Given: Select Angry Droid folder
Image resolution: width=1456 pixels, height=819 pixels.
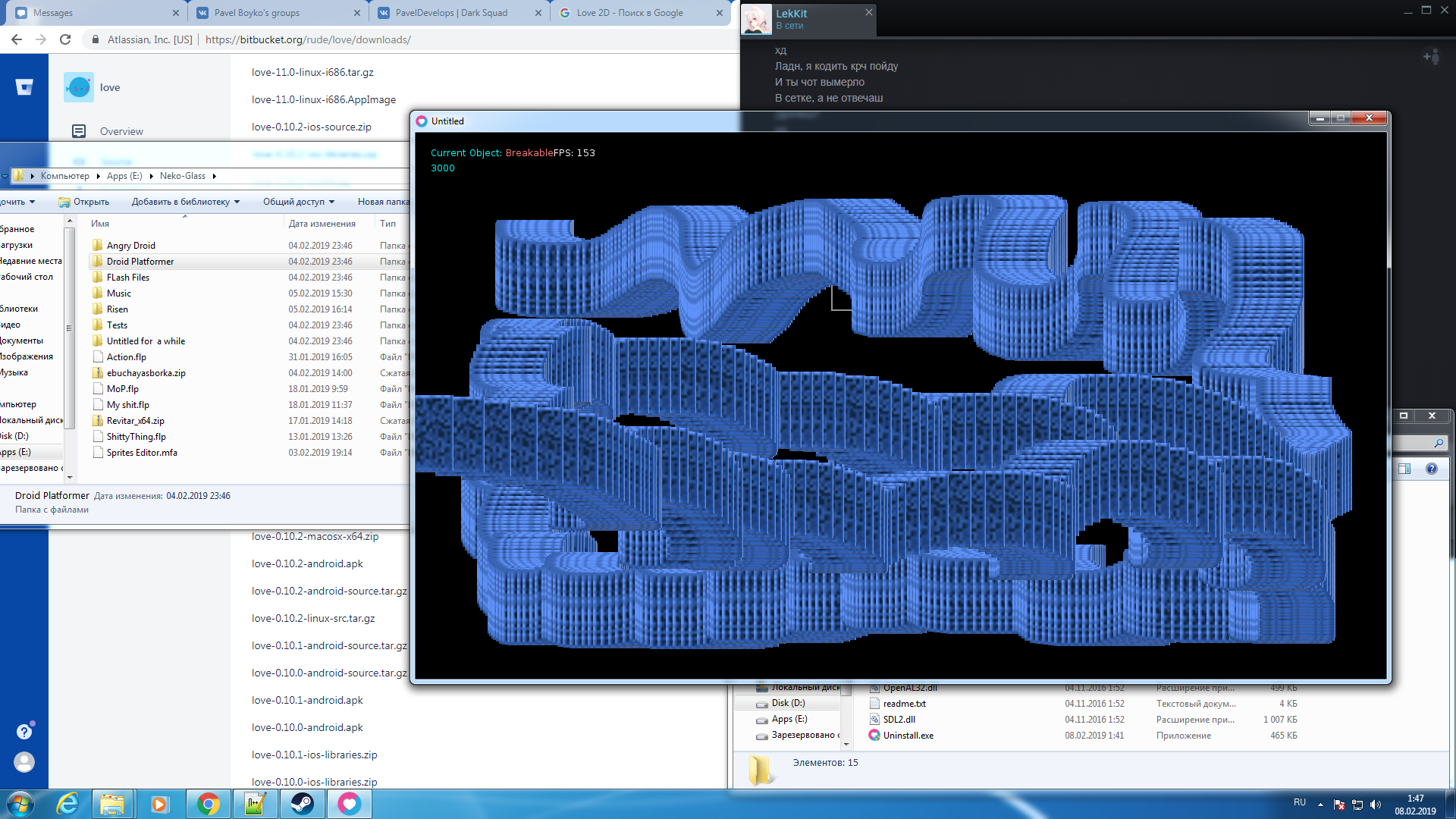Looking at the screenshot, I should click(130, 246).
